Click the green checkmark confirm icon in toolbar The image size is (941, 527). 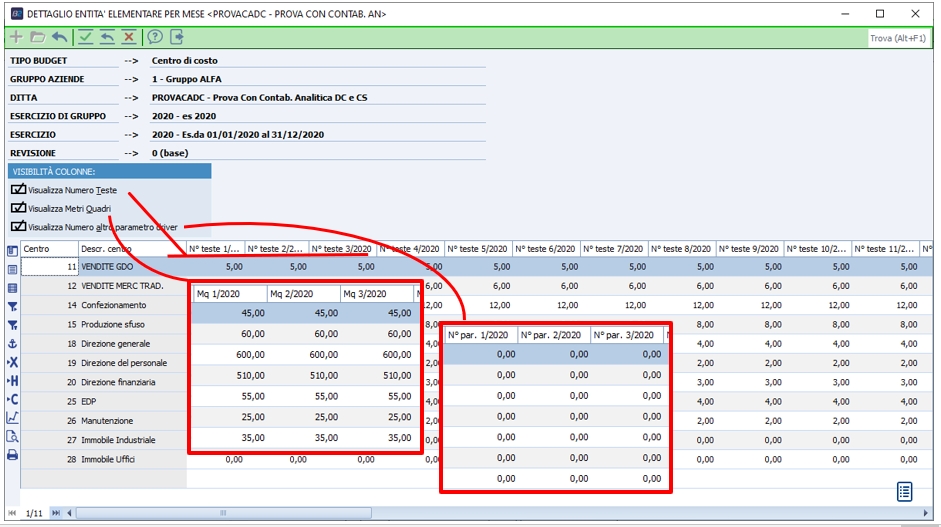tap(85, 37)
